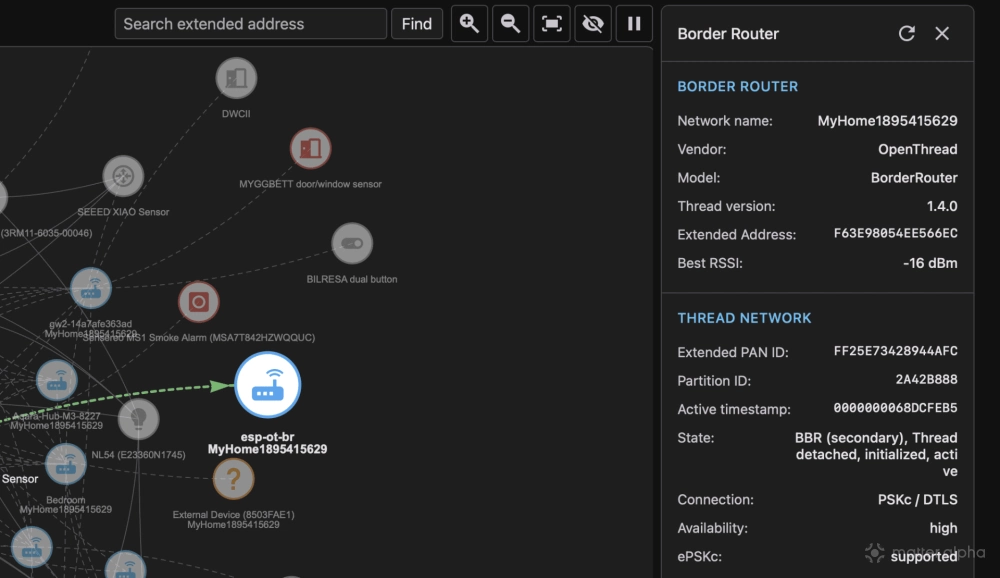The image size is (1000, 578).
Task: Click the DWCII door sensor node
Action: [x=236, y=78]
